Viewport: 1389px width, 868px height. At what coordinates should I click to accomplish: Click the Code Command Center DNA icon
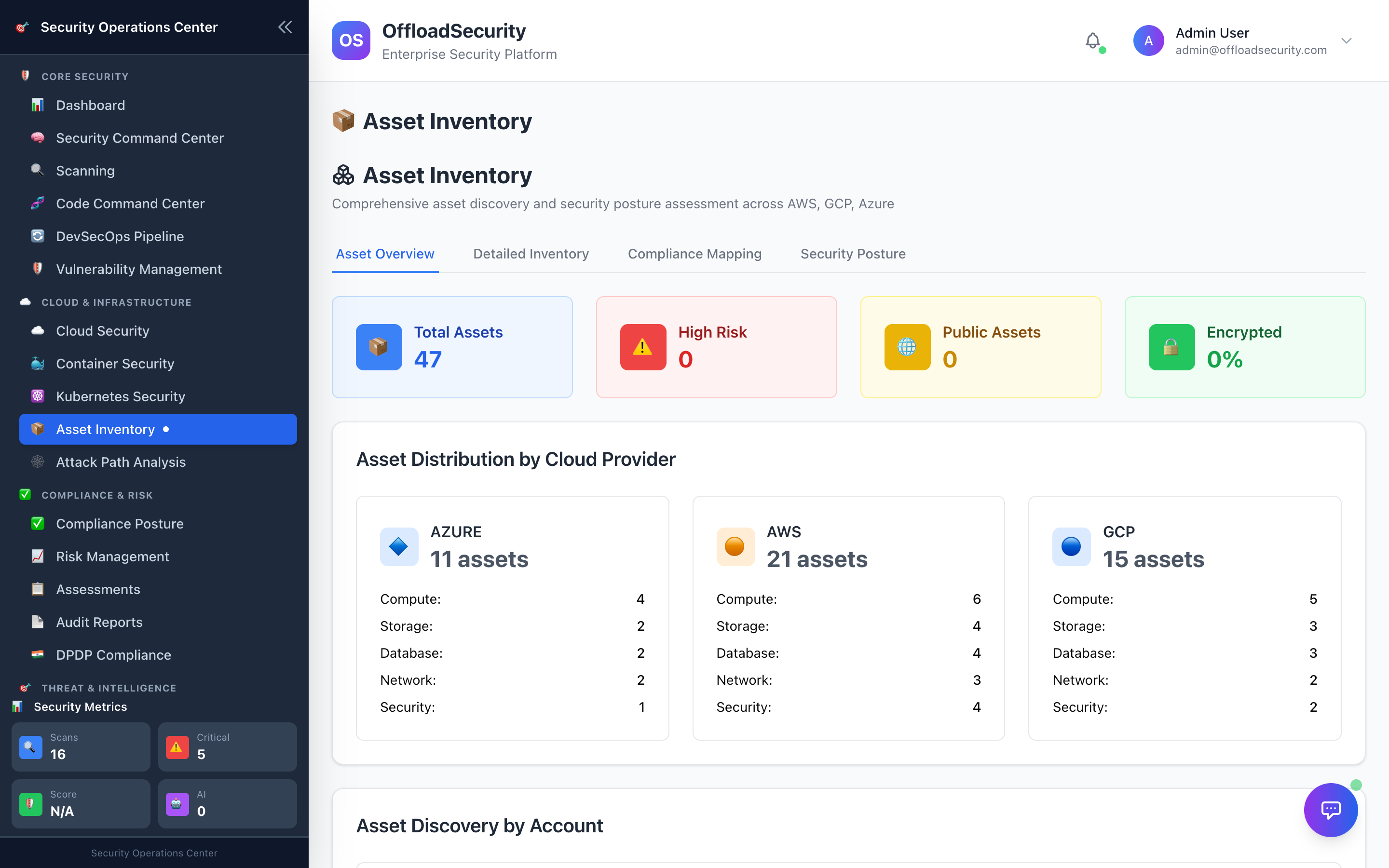pos(37,203)
